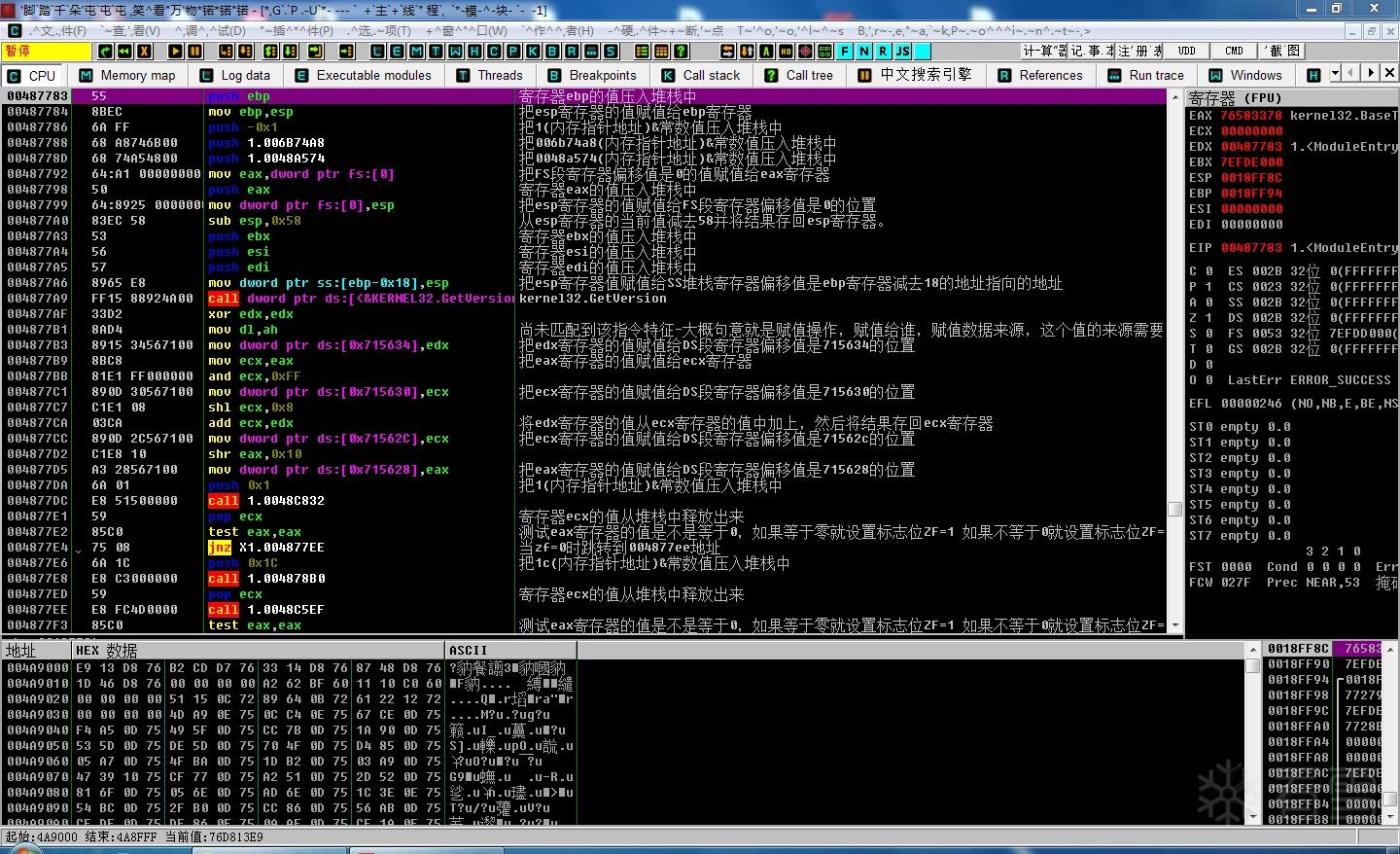Image resolution: width=1400 pixels, height=854 pixels.
Task: Click the Step into toolbar icon
Action: (226, 51)
